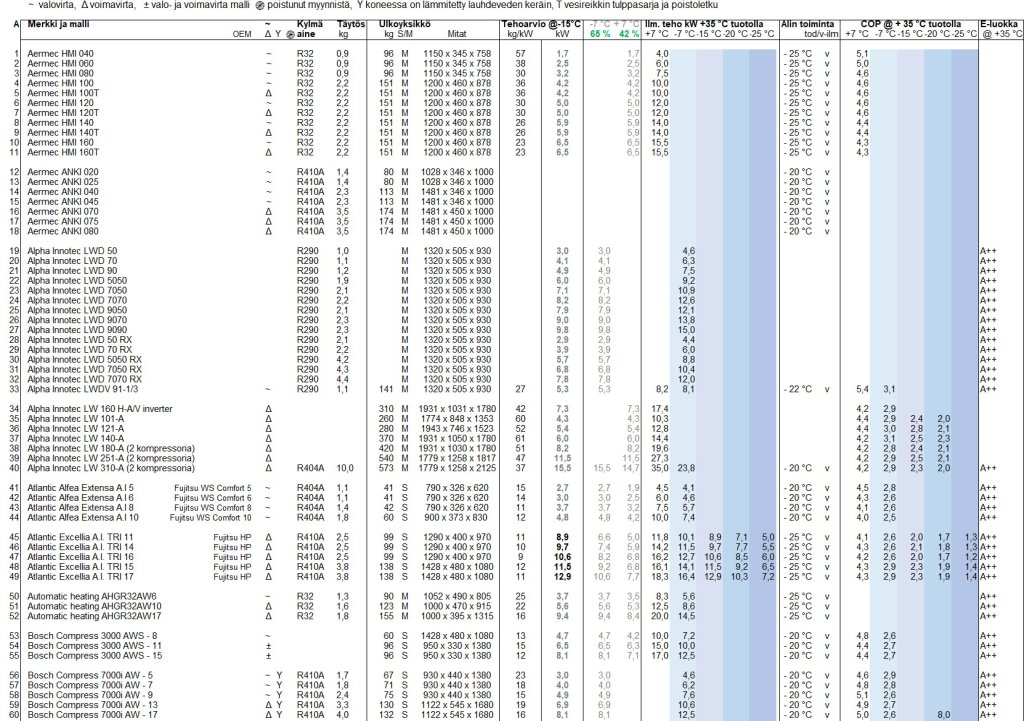Click the R404A cell for LW 310-A
The width and height of the screenshot is (1024, 721).
(x=308, y=467)
